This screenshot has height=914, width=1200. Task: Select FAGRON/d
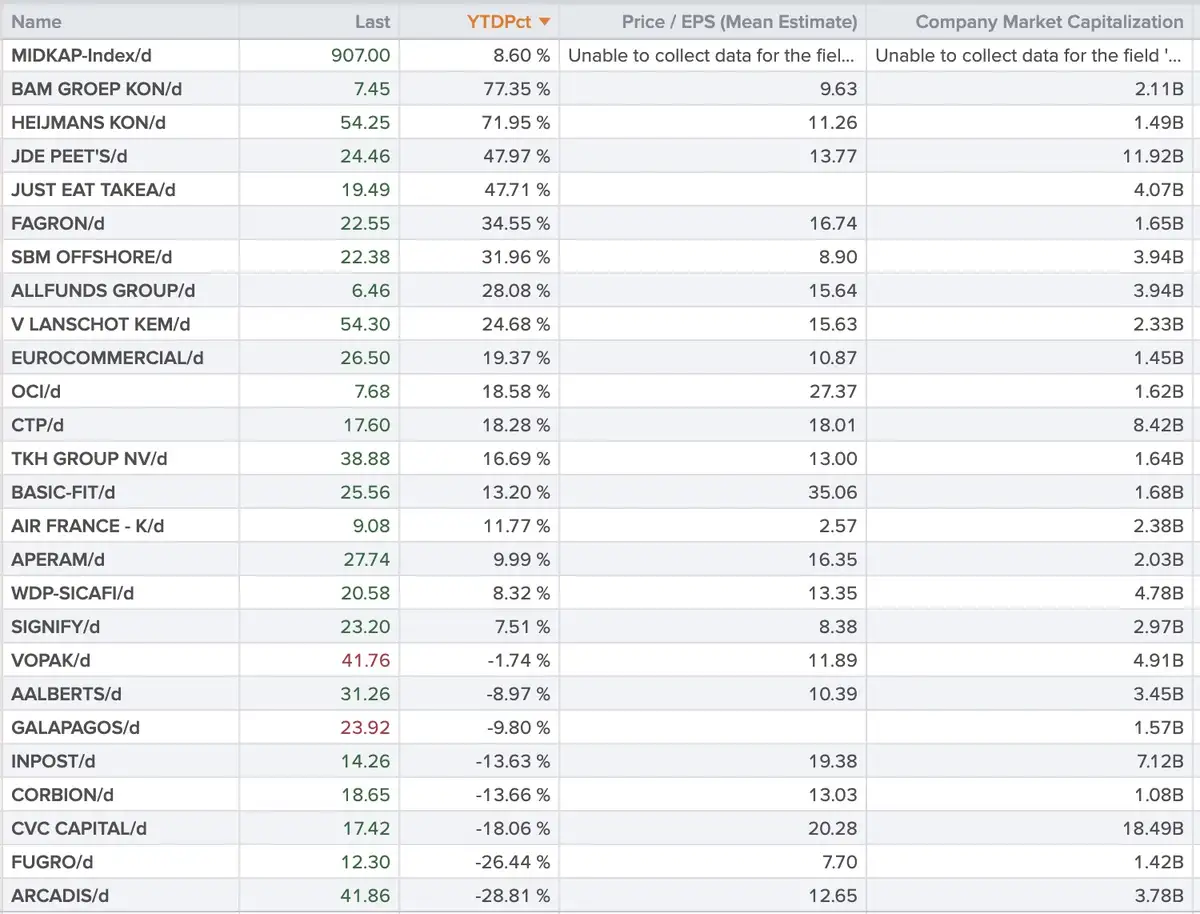[56, 223]
